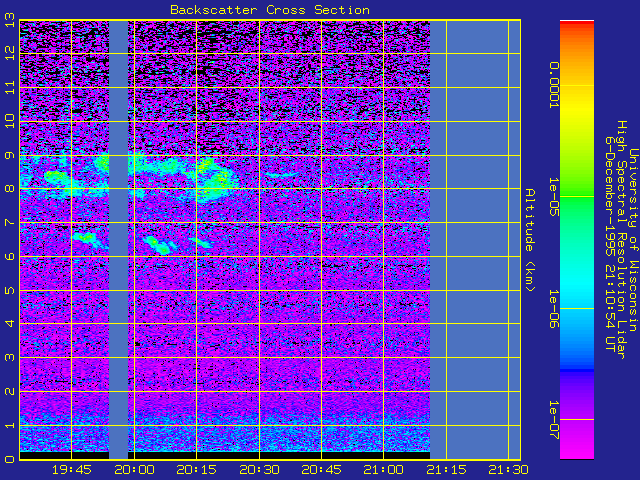Click the 1e-05 colorbar value label
This screenshot has height=480, width=640.
tap(553, 197)
